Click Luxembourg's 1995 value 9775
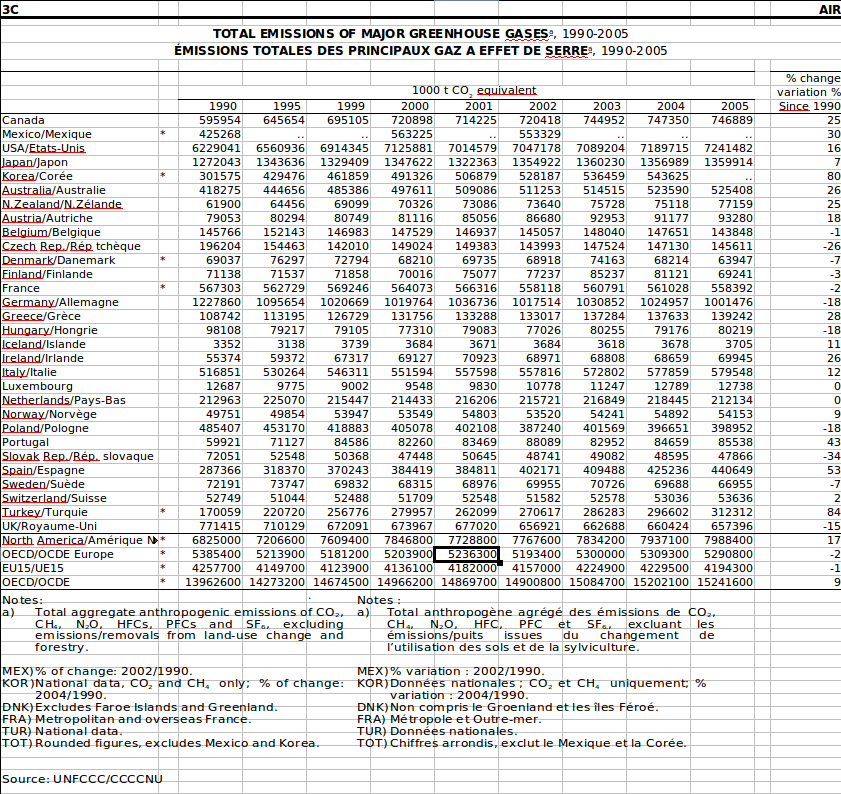This screenshot has height=794, width=841. point(285,386)
